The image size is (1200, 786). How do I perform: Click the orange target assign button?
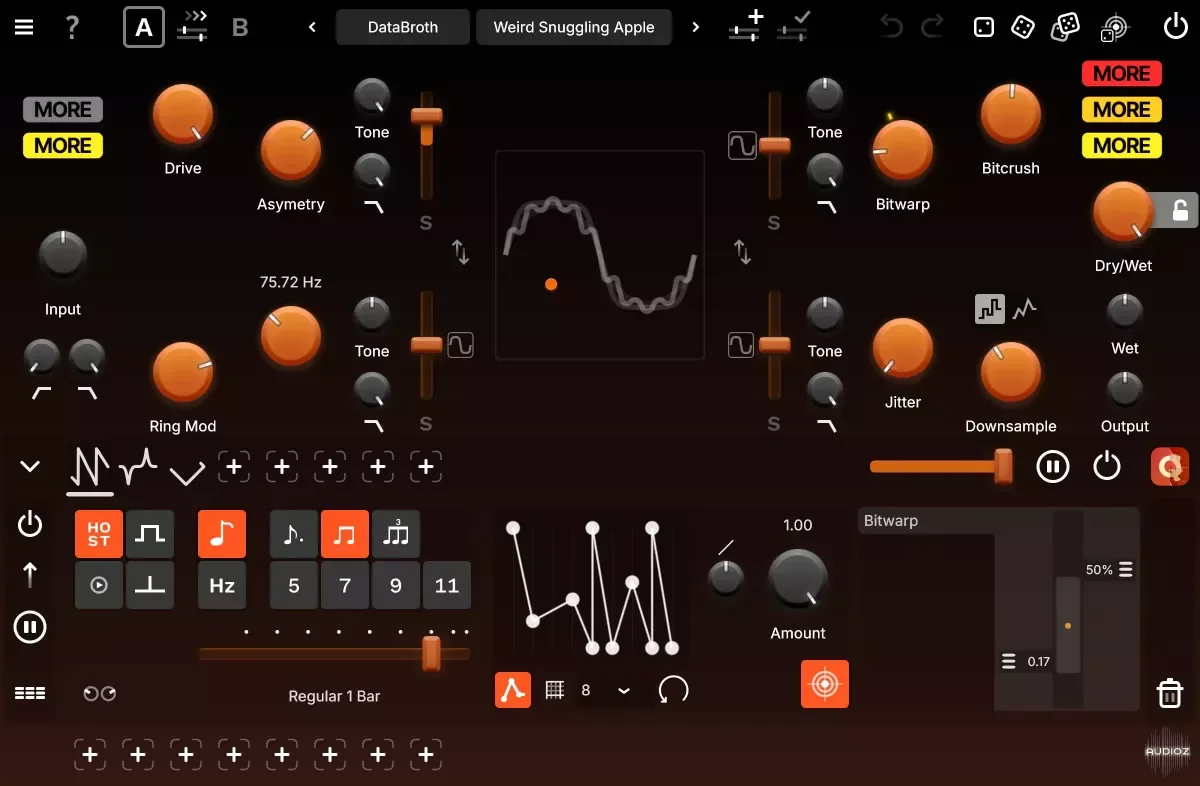[825, 684]
